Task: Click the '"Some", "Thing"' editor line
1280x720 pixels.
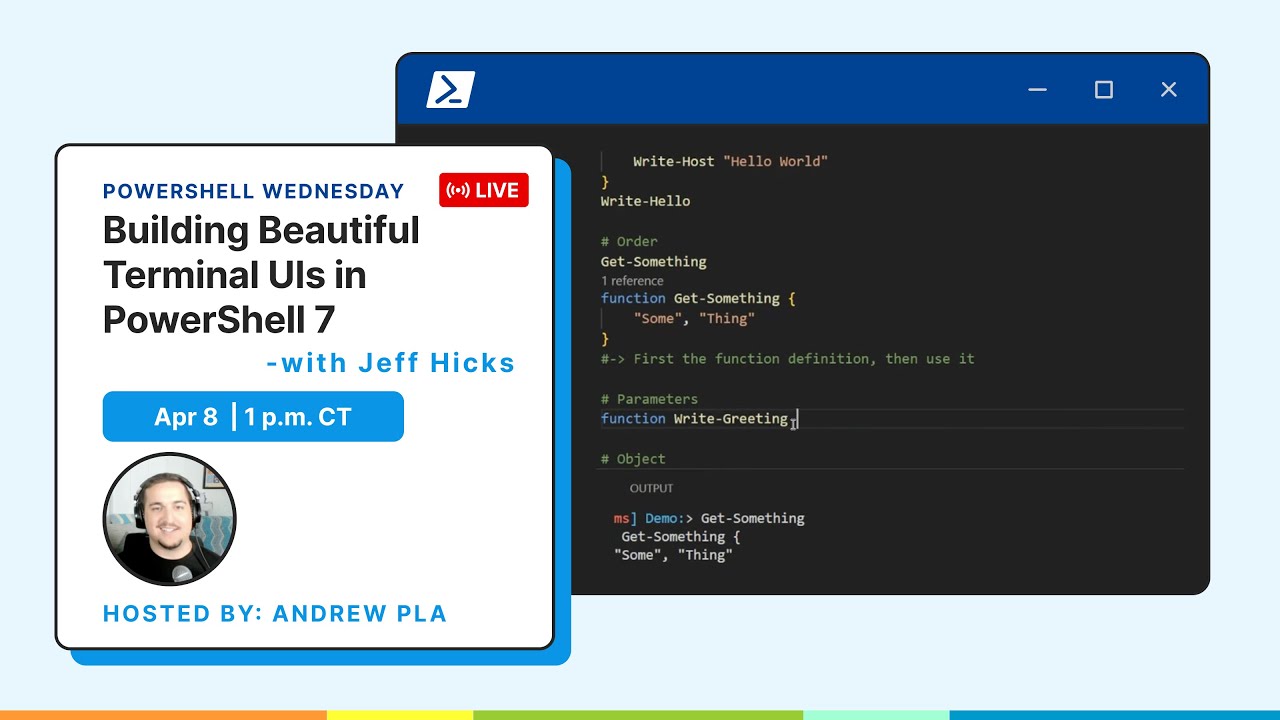Action: pyautogui.click(x=694, y=318)
